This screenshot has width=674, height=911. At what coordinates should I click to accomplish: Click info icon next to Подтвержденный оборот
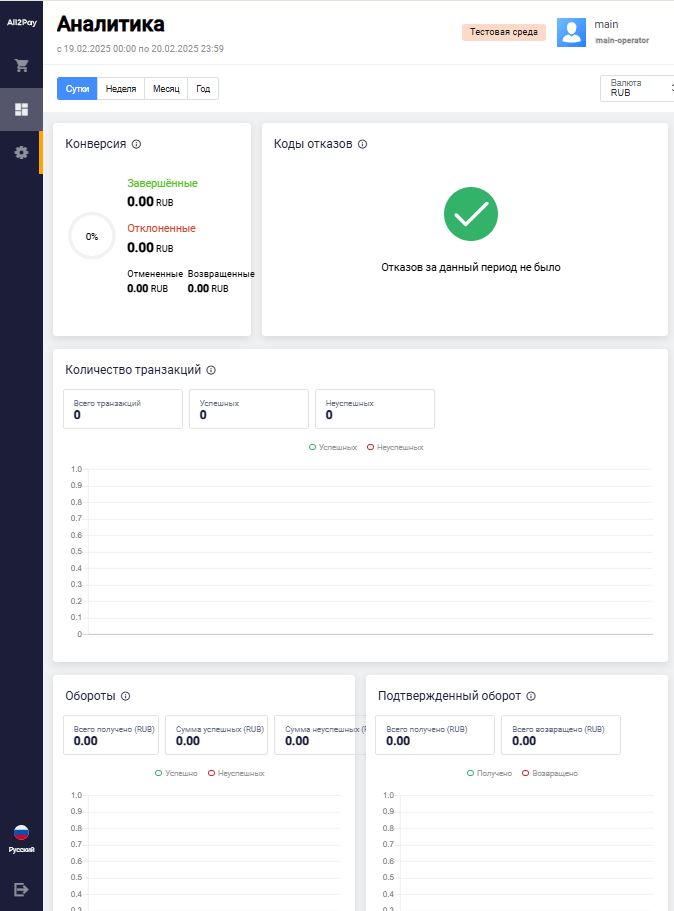pyautogui.click(x=531, y=696)
